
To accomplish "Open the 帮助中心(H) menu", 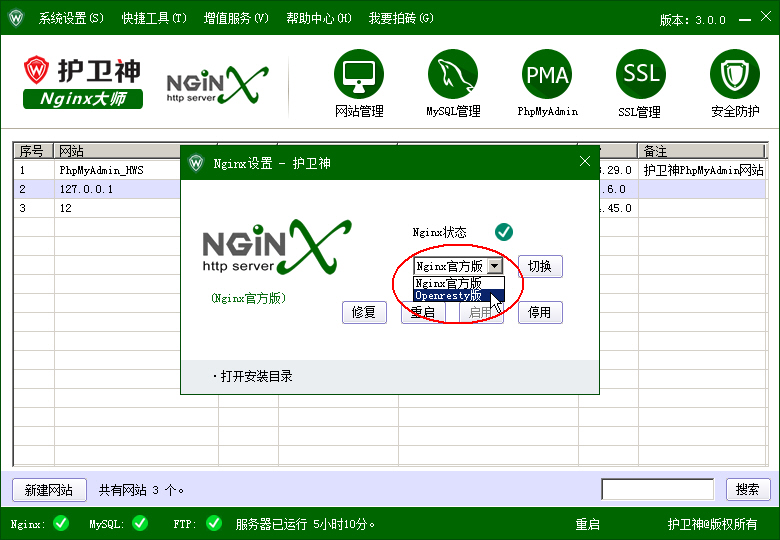I will coord(318,19).
